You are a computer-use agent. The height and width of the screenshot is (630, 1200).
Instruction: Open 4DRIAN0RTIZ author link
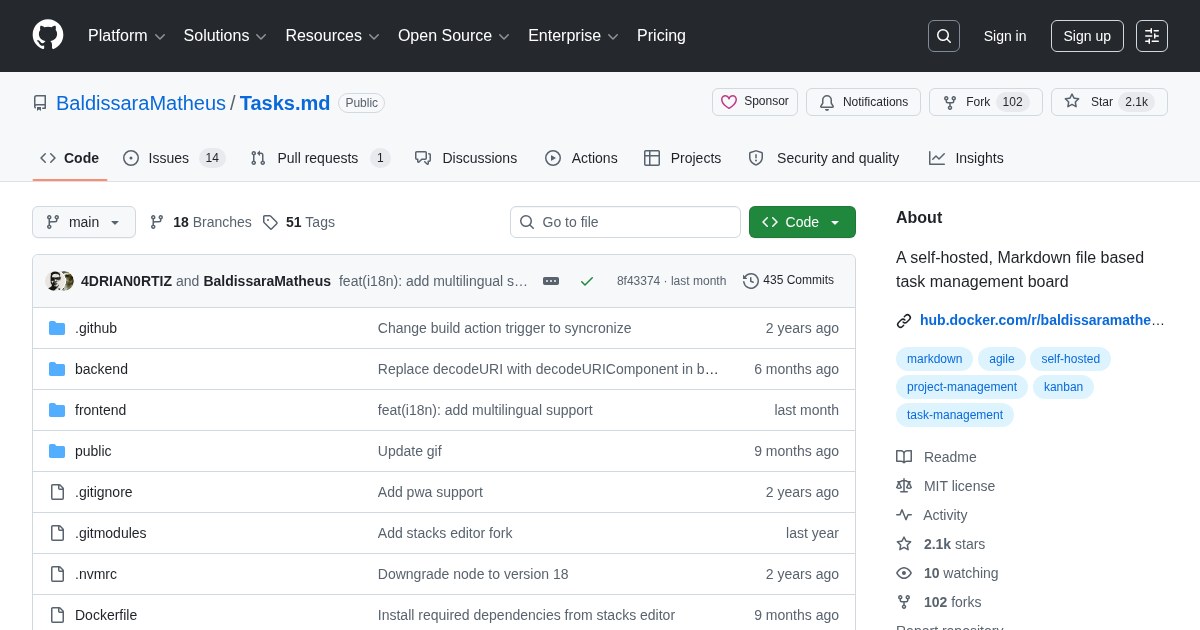(126, 281)
